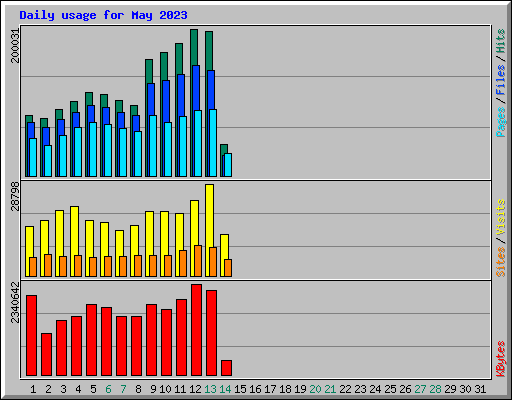The height and width of the screenshot is (400, 512).
Task: Click day label 1 on the x-axis
Action: [33, 389]
